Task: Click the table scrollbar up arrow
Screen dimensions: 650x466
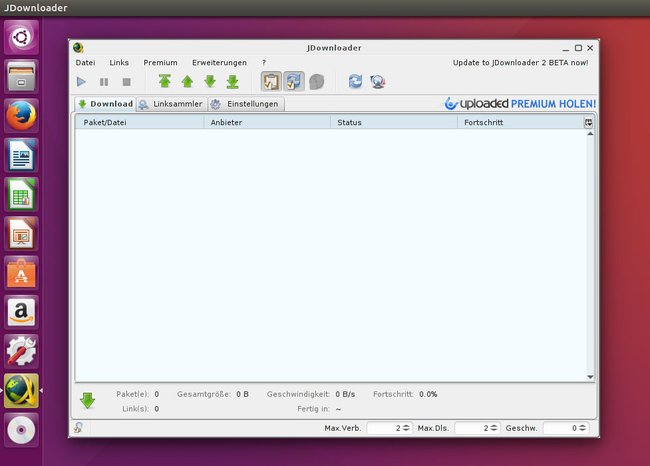Action: (590, 134)
